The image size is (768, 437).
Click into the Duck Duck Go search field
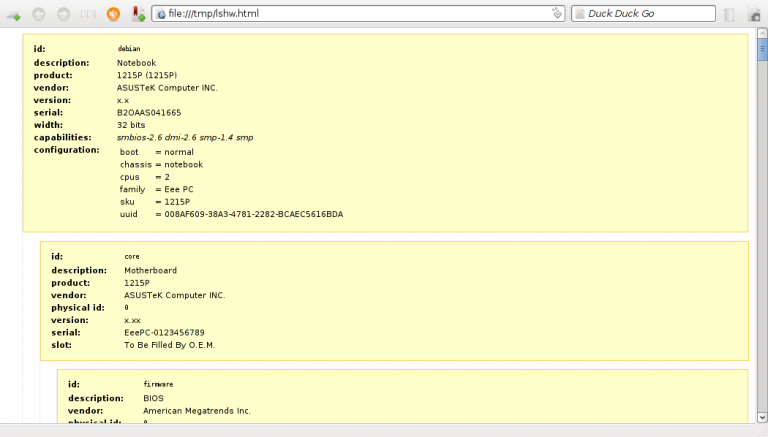(650, 14)
